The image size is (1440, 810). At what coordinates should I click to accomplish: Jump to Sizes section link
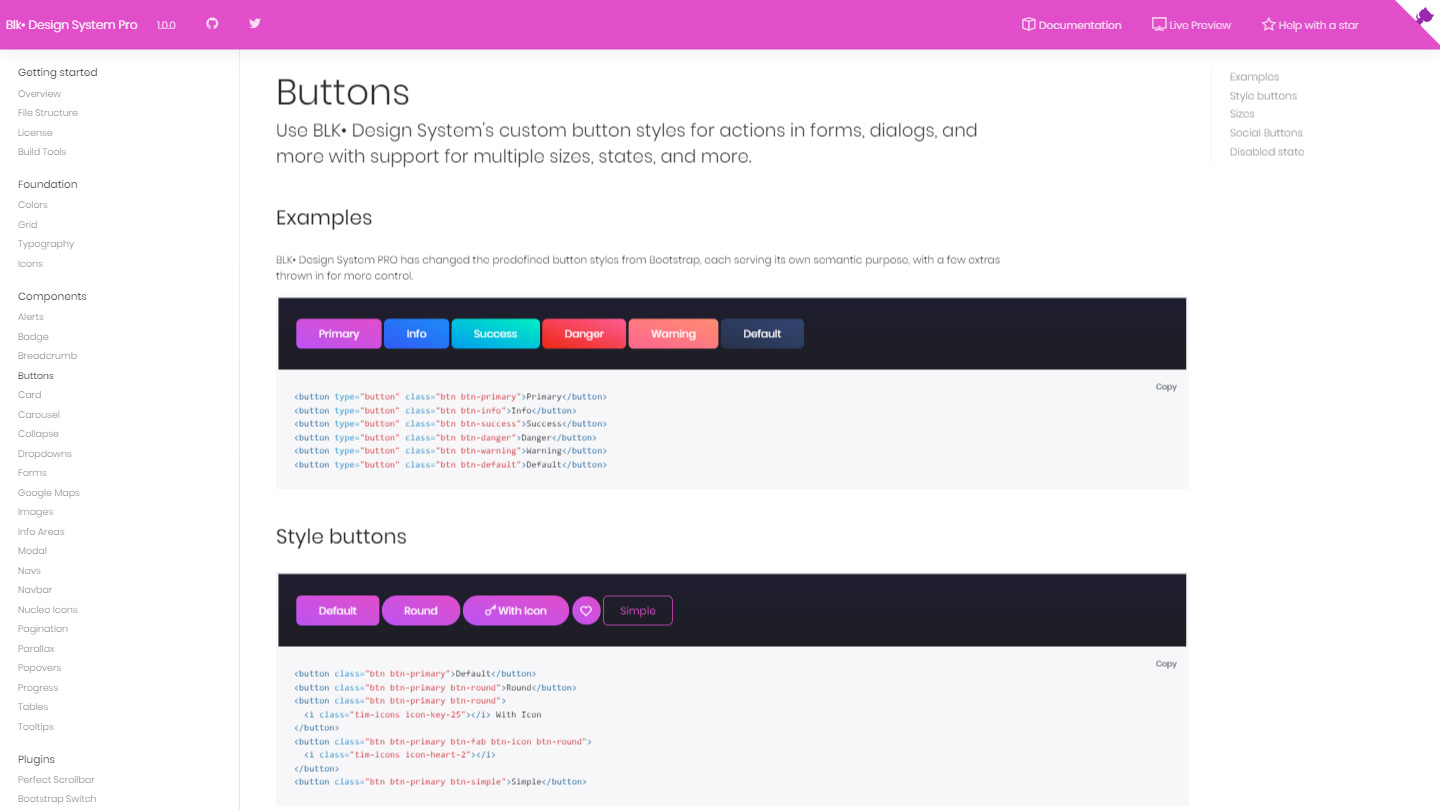click(1242, 114)
